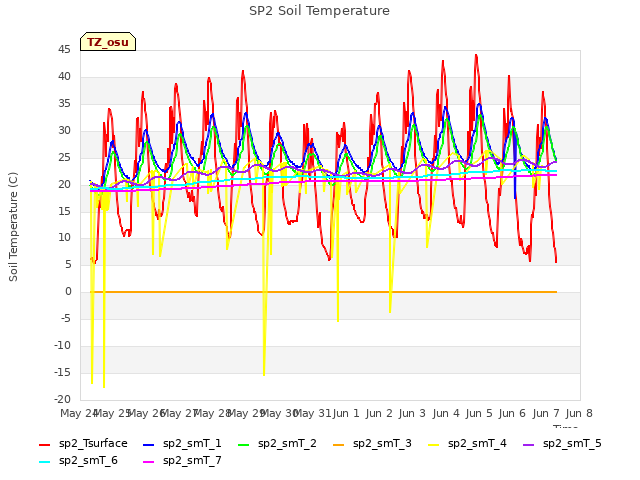Click the sp2_smT_2 legend label
Viewport: 640px width, 480px height.
[x=287, y=443]
